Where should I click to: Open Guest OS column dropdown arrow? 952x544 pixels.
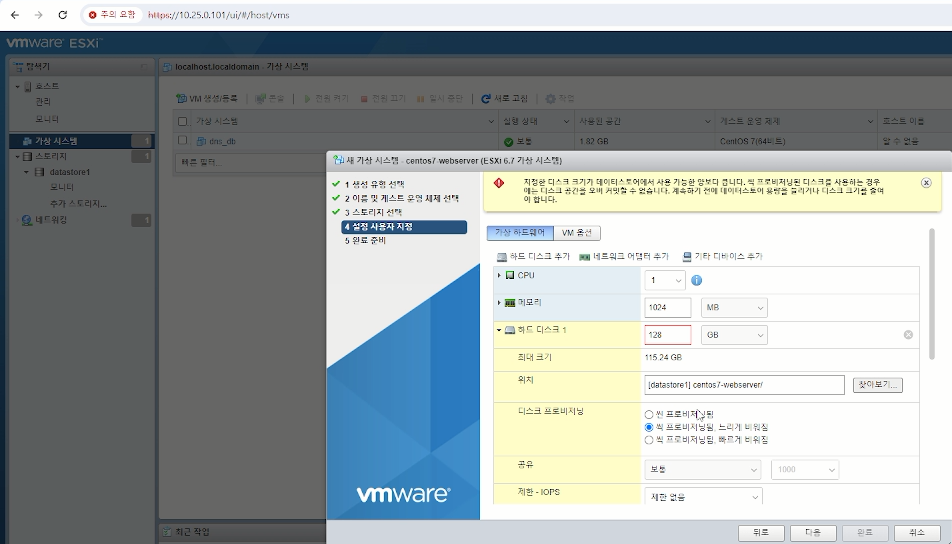coord(869,122)
